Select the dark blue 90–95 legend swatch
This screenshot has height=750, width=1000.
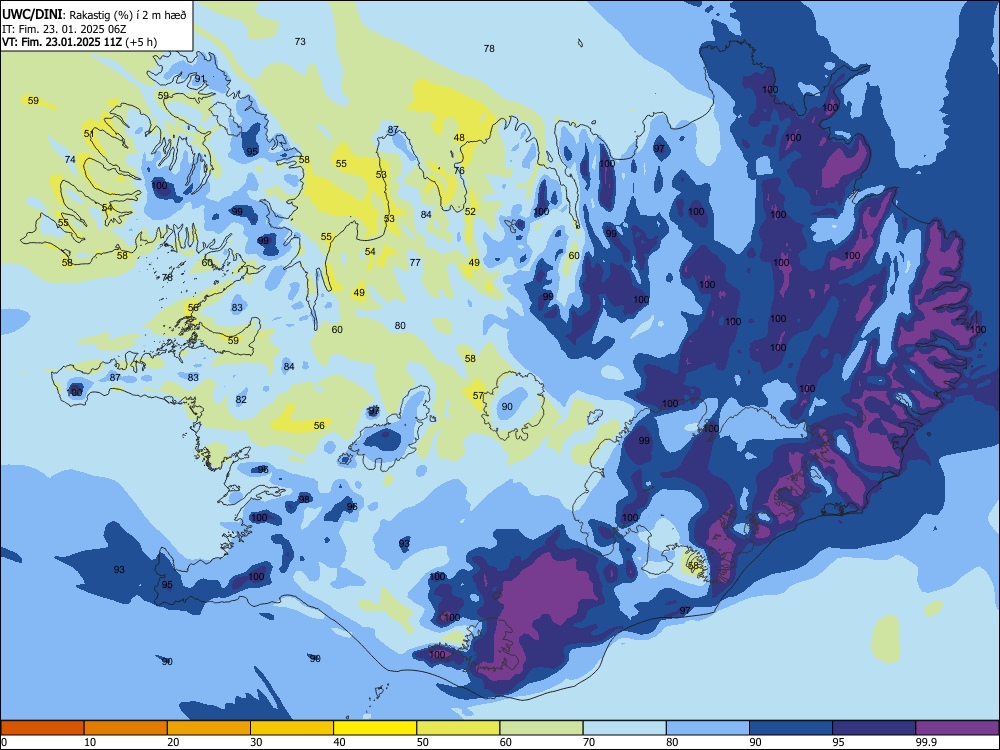(791, 728)
